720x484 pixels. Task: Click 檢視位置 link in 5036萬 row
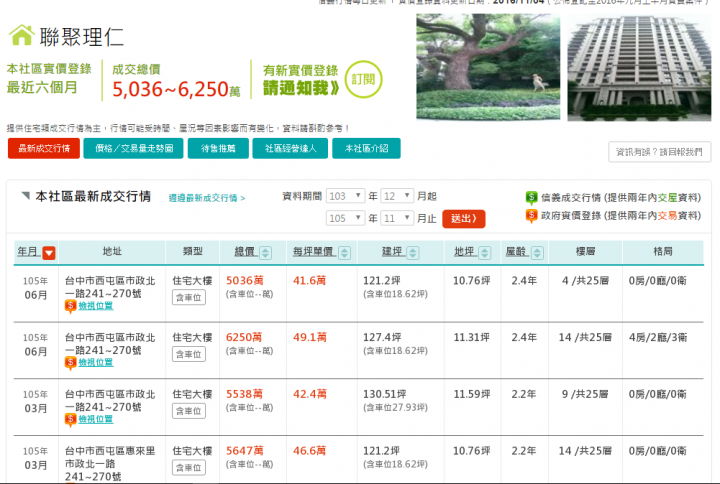tap(96, 306)
